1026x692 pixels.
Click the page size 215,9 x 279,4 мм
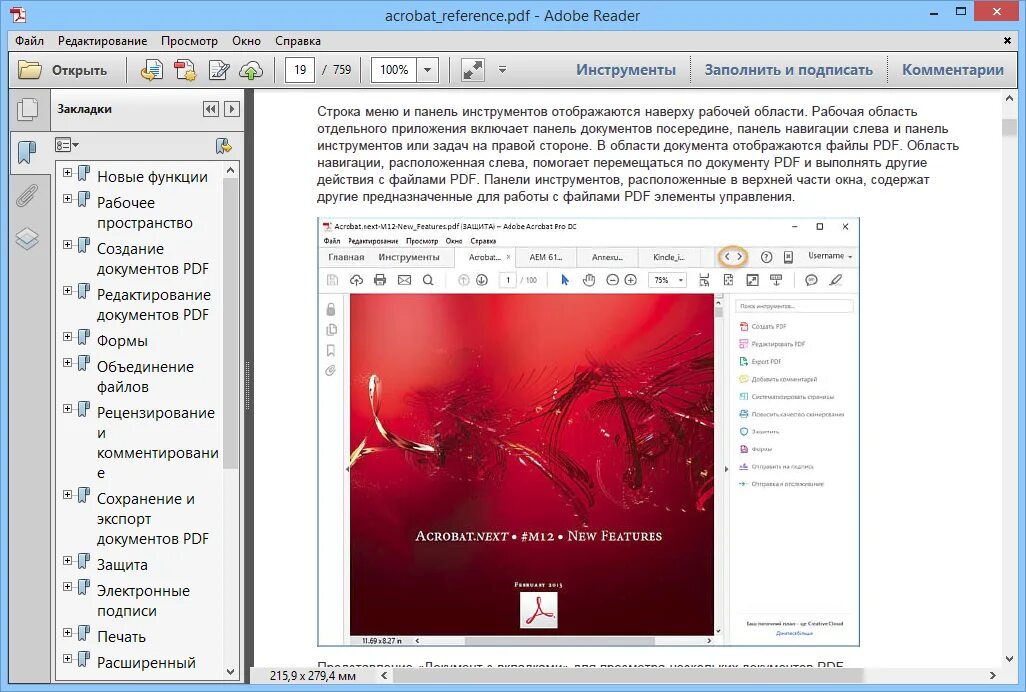pyautogui.click(x=312, y=676)
